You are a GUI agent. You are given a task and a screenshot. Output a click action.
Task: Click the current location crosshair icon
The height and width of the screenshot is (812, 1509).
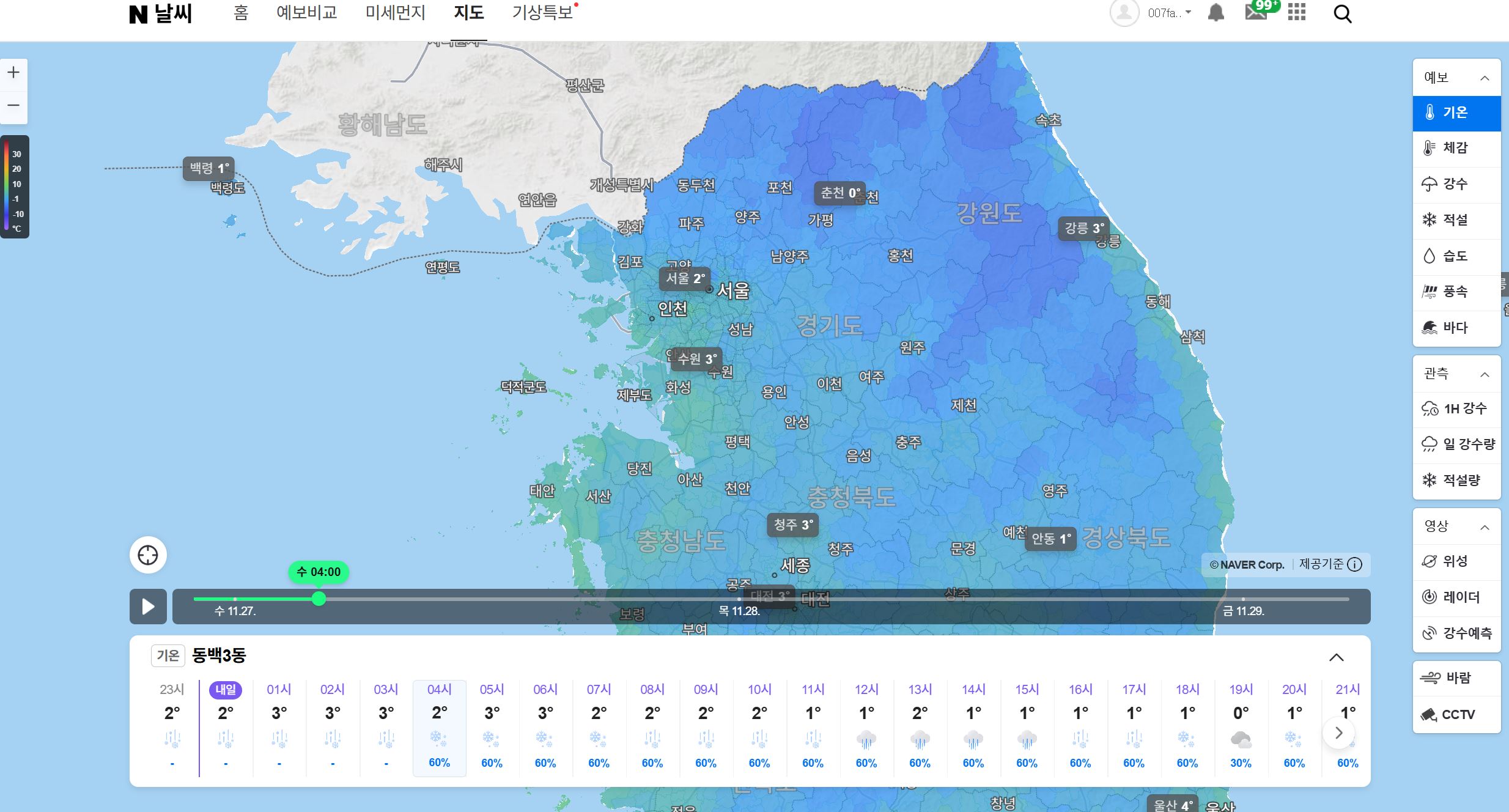click(148, 555)
